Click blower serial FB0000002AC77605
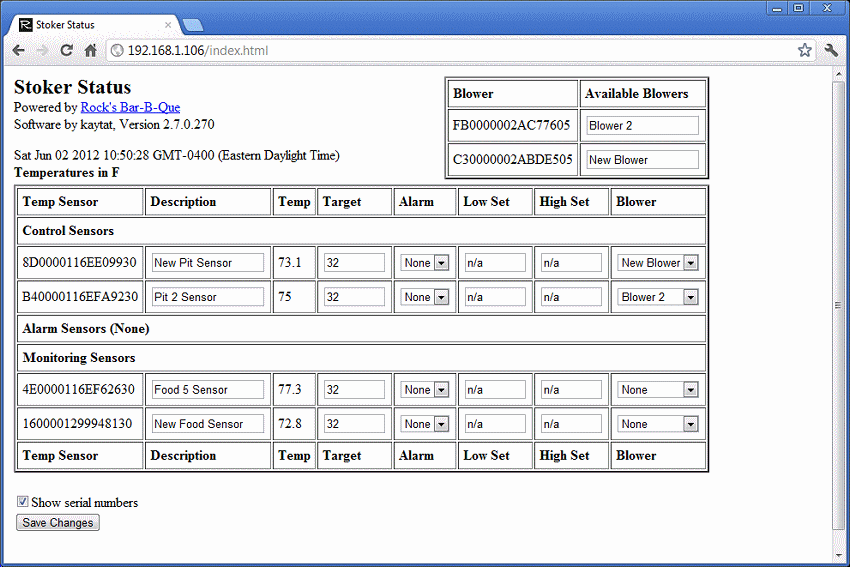The image size is (850, 567). (511, 126)
